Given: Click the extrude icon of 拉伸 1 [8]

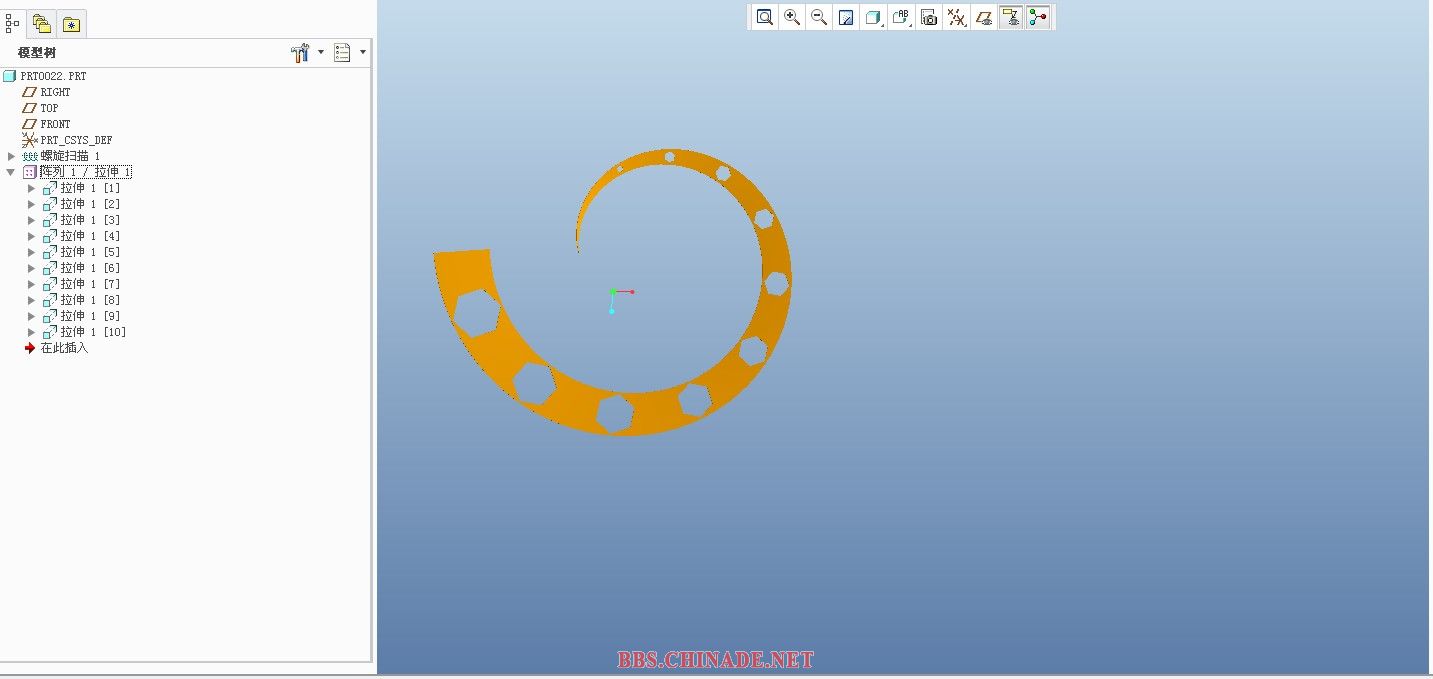Looking at the screenshot, I should [x=50, y=300].
